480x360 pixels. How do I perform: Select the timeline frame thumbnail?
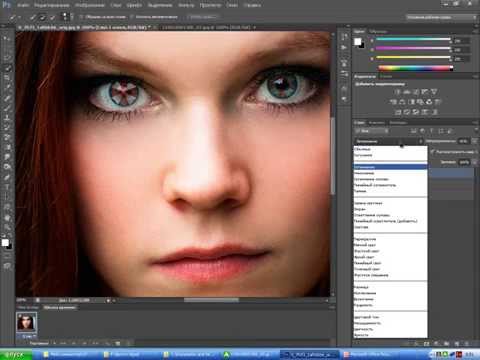coord(26,322)
